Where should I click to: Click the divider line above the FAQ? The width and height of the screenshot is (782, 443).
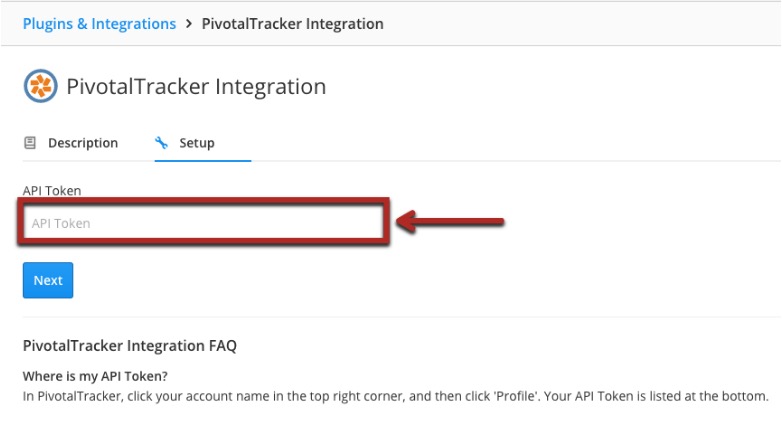coord(401,317)
